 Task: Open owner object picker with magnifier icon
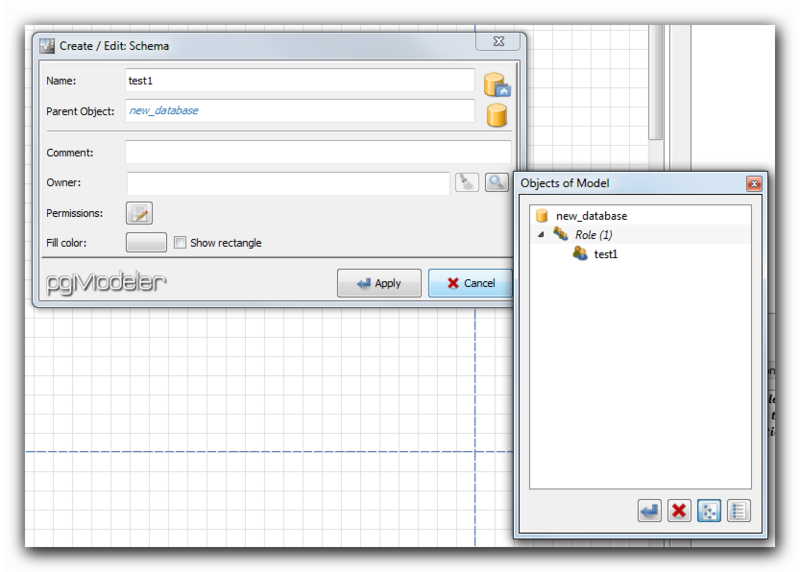(496, 182)
